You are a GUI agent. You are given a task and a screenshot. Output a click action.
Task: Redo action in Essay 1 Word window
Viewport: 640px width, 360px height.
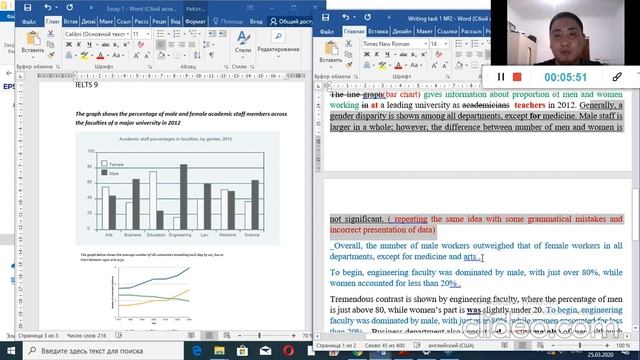click(69, 7)
